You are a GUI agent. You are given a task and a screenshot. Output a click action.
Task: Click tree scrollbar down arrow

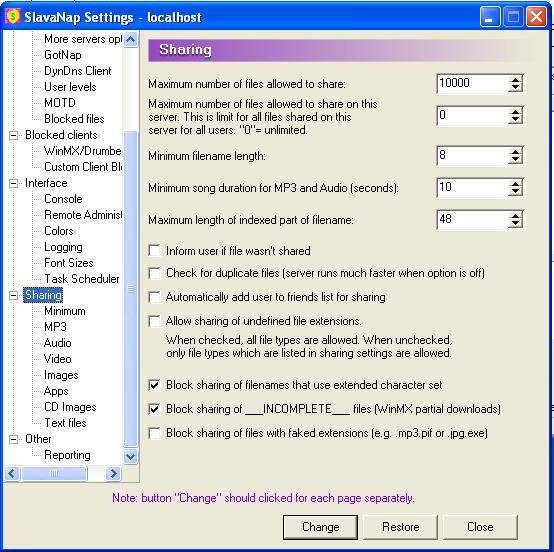point(130,457)
